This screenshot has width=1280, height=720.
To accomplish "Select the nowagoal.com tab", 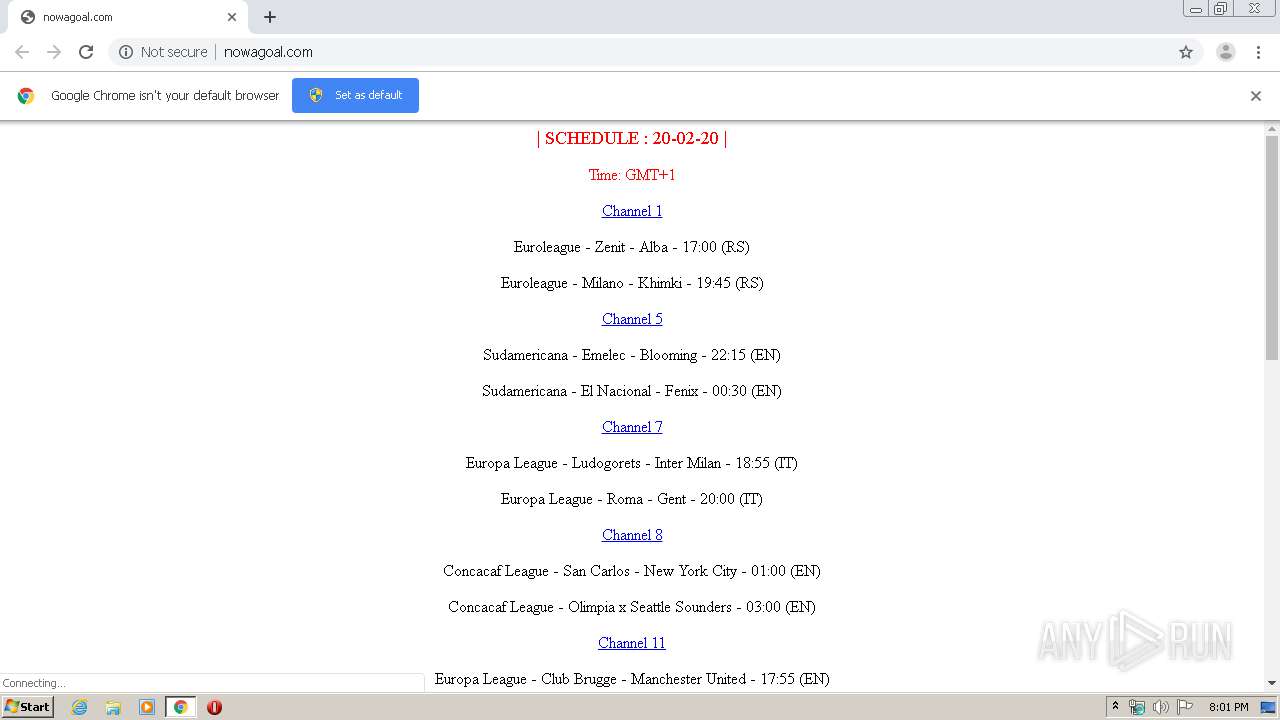I will pyautogui.click(x=128, y=17).
